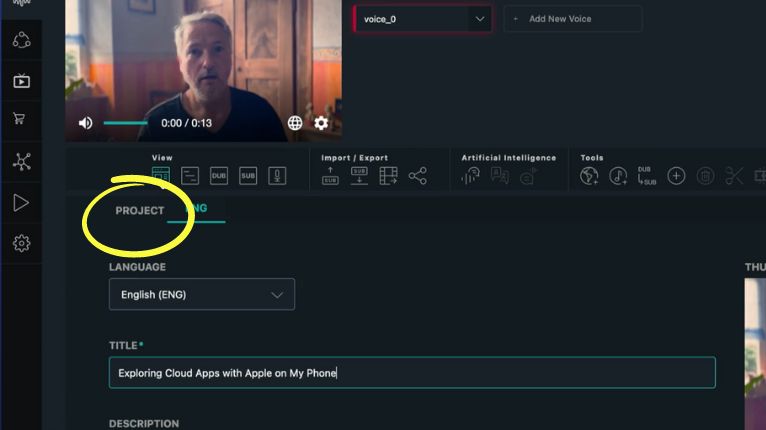Open video language globe selector

[x=295, y=123]
